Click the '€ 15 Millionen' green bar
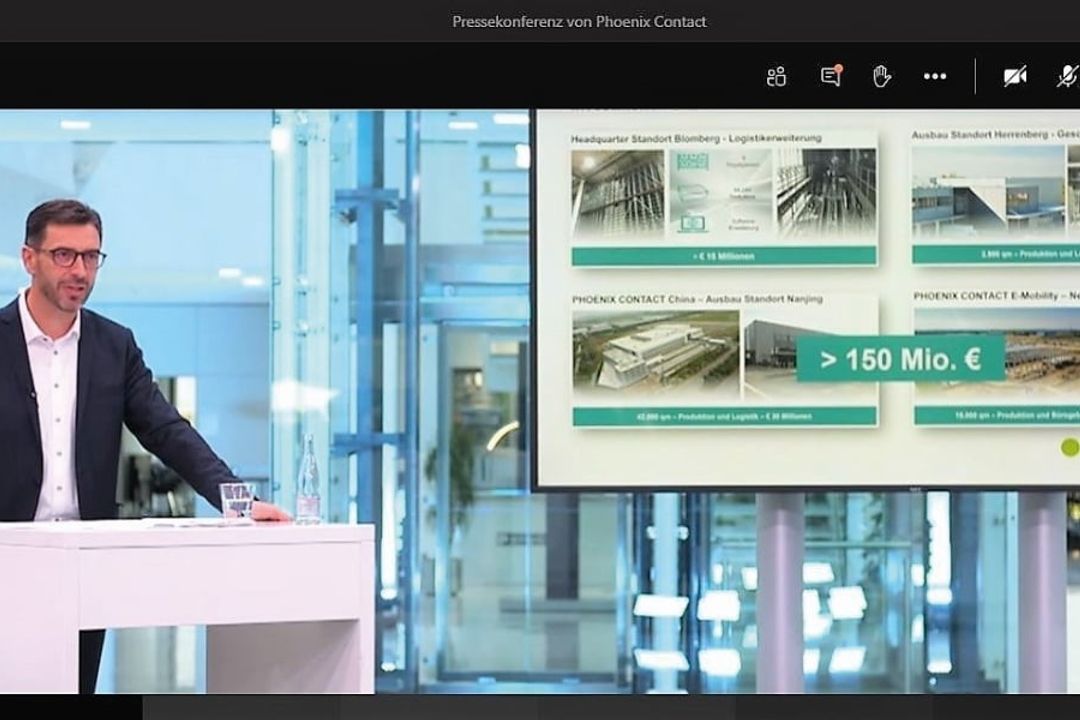Screen dimensions: 1080x720 [724, 256]
